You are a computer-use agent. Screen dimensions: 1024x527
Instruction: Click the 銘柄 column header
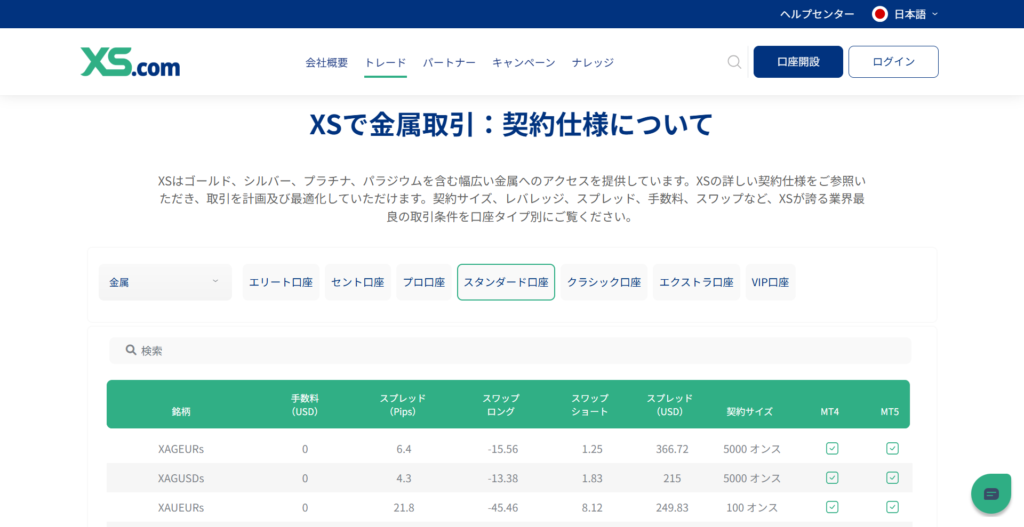(x=181, y=411)
